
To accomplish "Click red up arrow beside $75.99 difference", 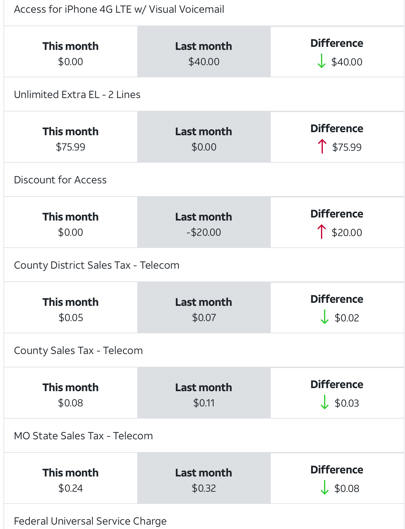I will [322, 147].
